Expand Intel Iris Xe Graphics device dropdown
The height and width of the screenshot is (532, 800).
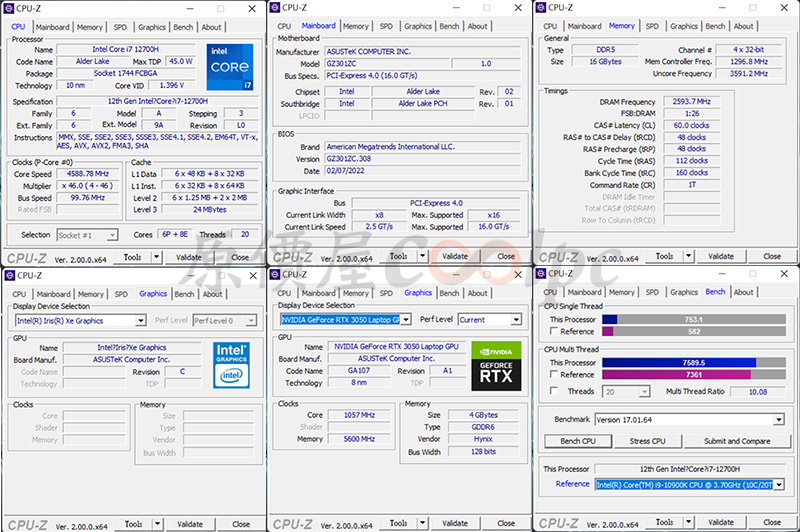coord(140,321)
